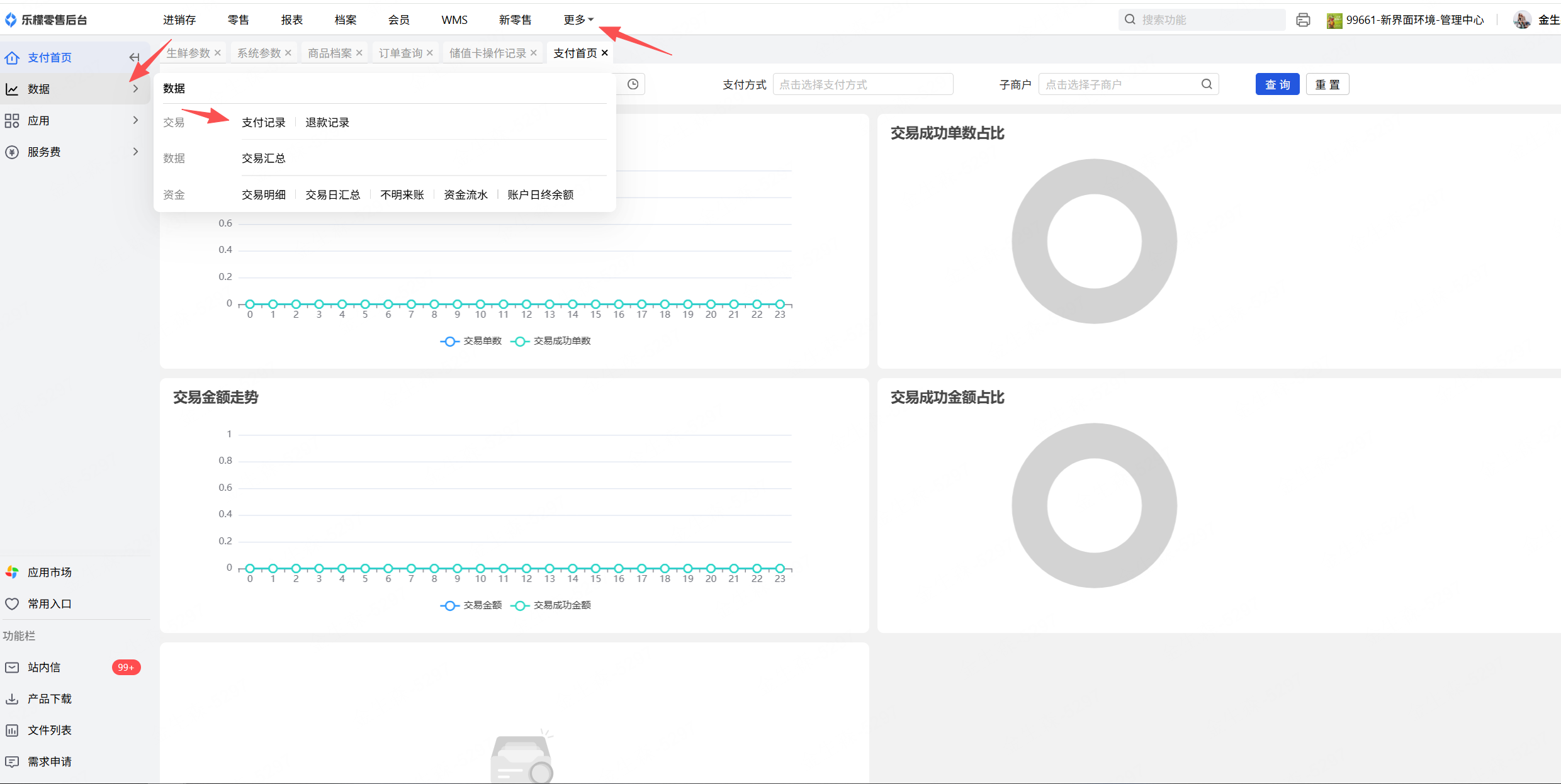The height and width of the screenshot is (784, 1561).
Task: Collapse the sidebar with the arrow icon
Action: 134,57
